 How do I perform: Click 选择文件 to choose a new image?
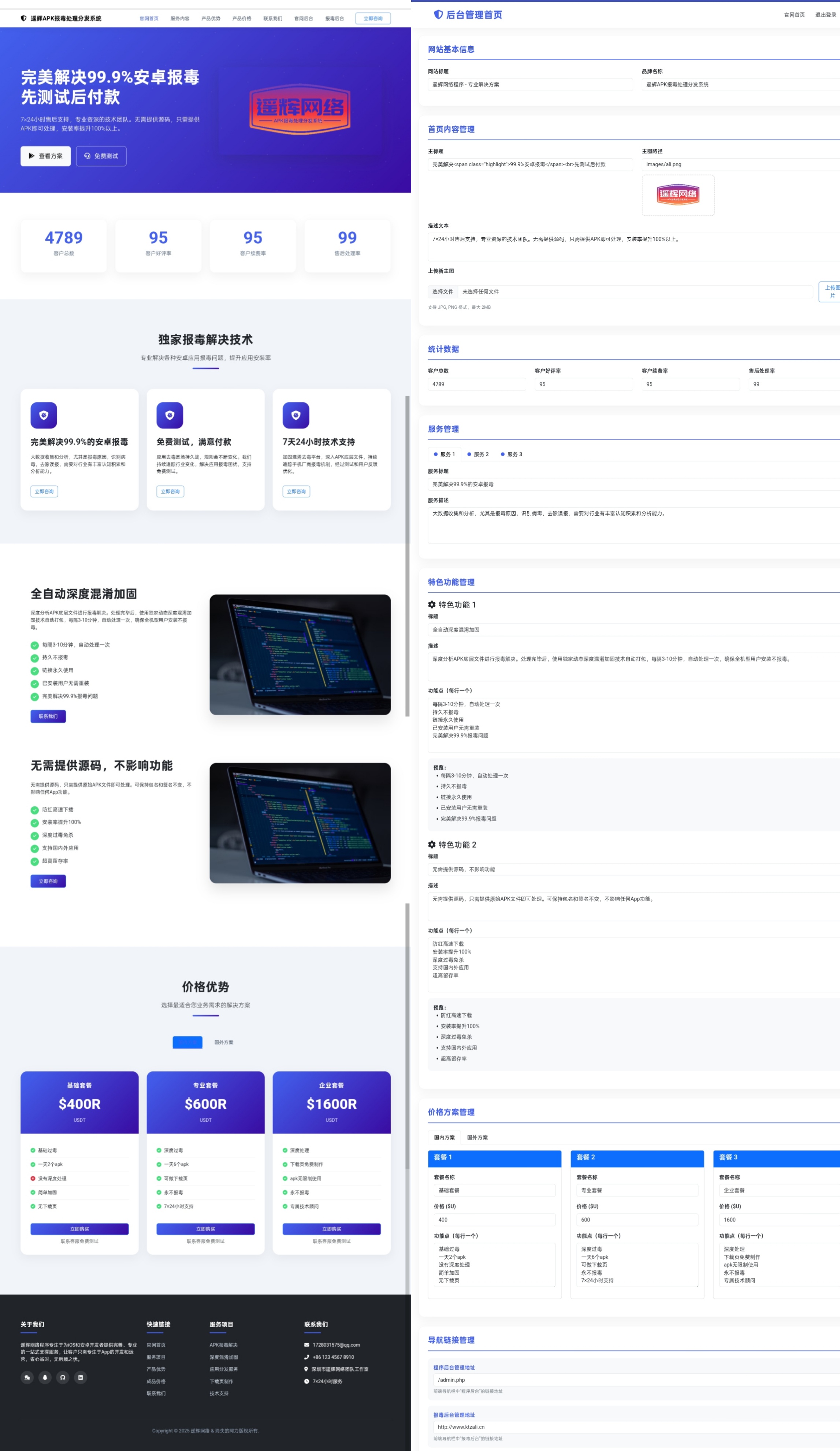(443, 292)
